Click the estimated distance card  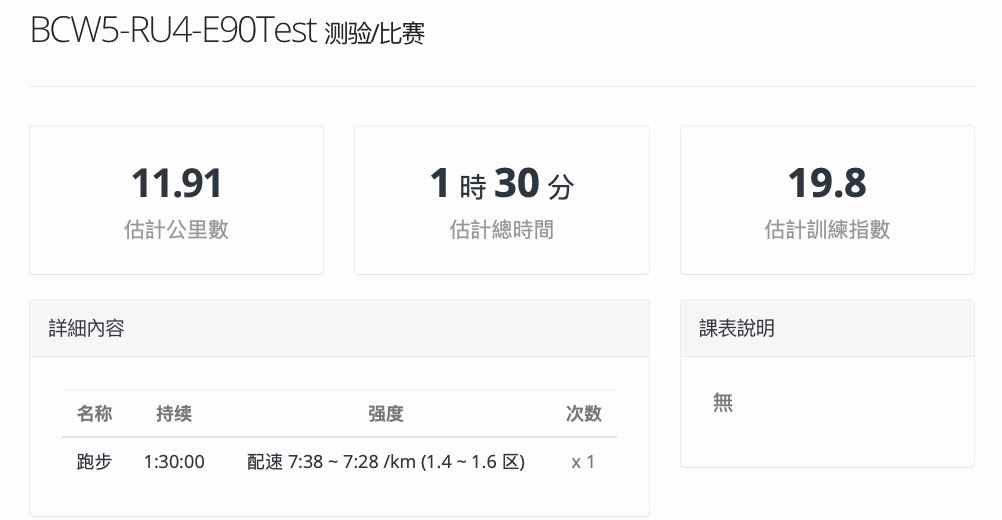pyautogui.click(x=176, y=200)
